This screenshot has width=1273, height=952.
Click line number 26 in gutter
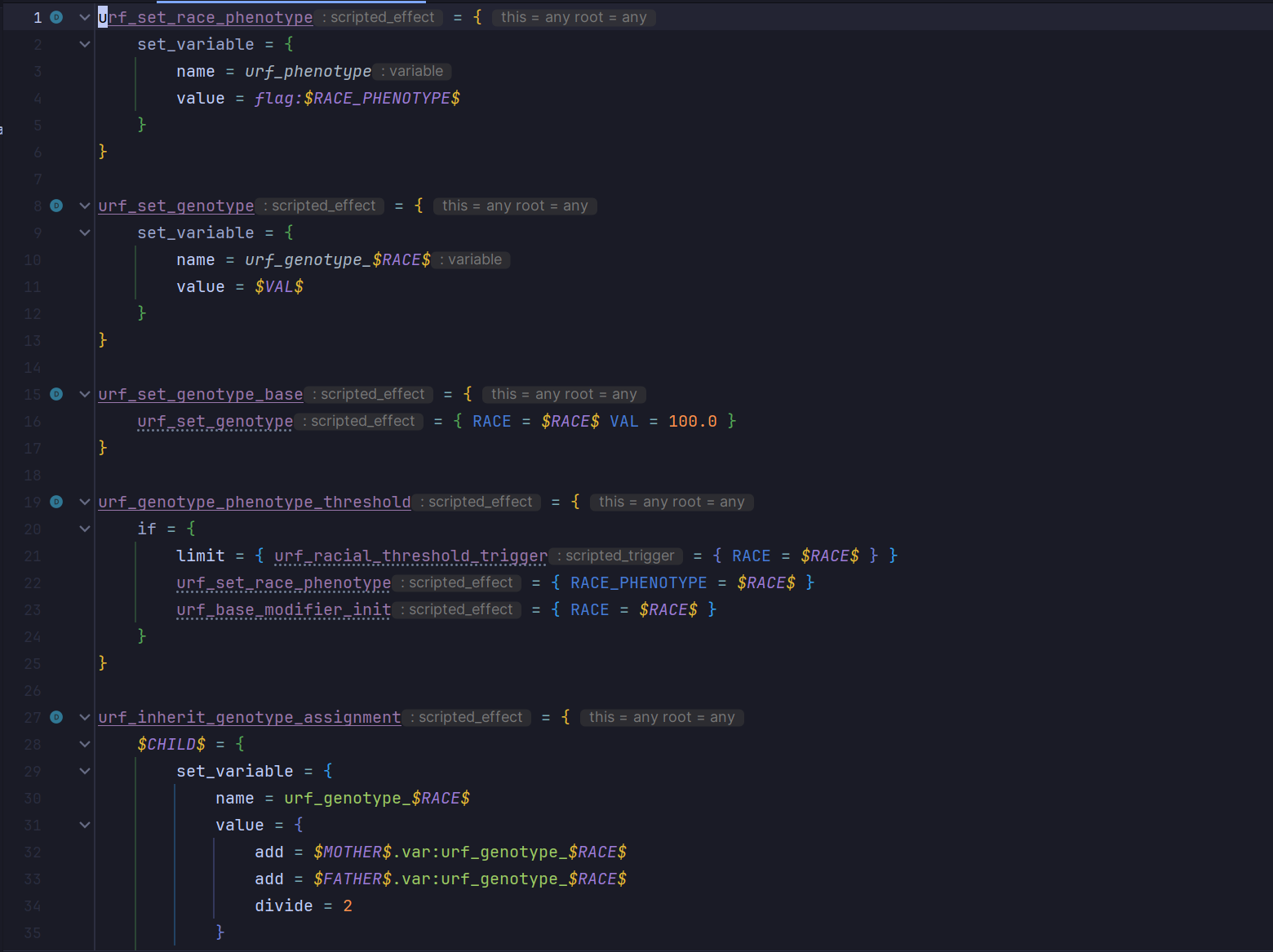point(33,690)
